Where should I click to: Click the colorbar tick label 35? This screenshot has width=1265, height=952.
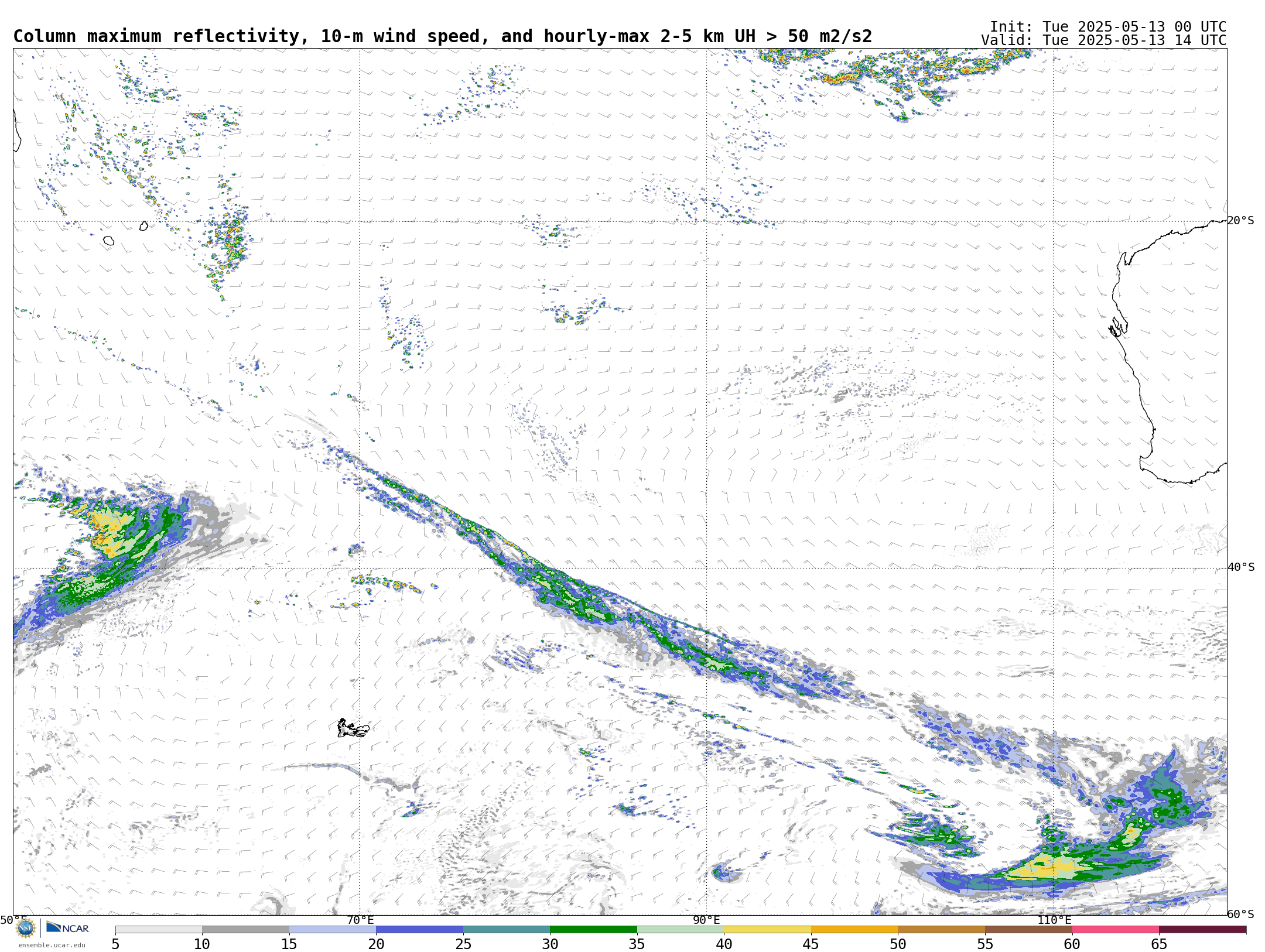[x=637, y=944]
